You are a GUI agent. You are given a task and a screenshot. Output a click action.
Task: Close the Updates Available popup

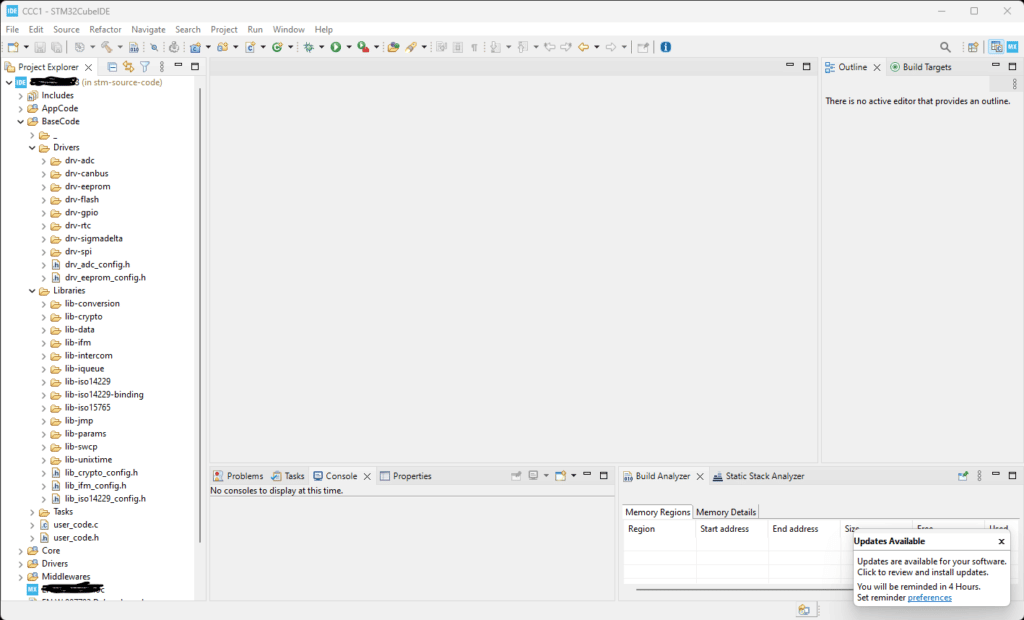tap(1001, 541)
